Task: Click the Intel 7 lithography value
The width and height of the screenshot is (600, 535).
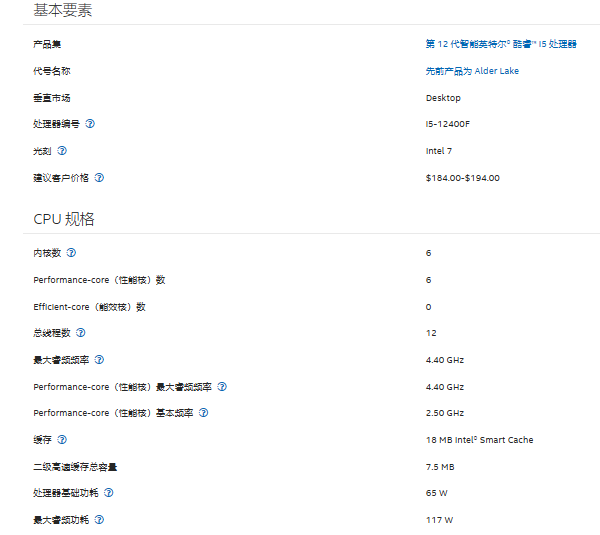Action: click(x=439, y=151)
